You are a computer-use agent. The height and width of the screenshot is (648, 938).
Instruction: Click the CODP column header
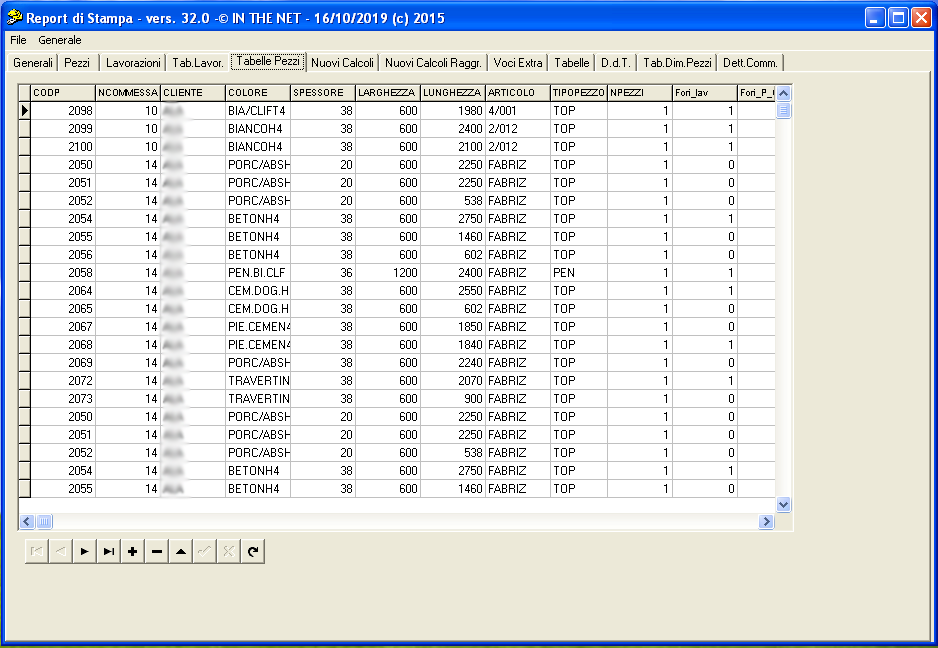(63, 93)
